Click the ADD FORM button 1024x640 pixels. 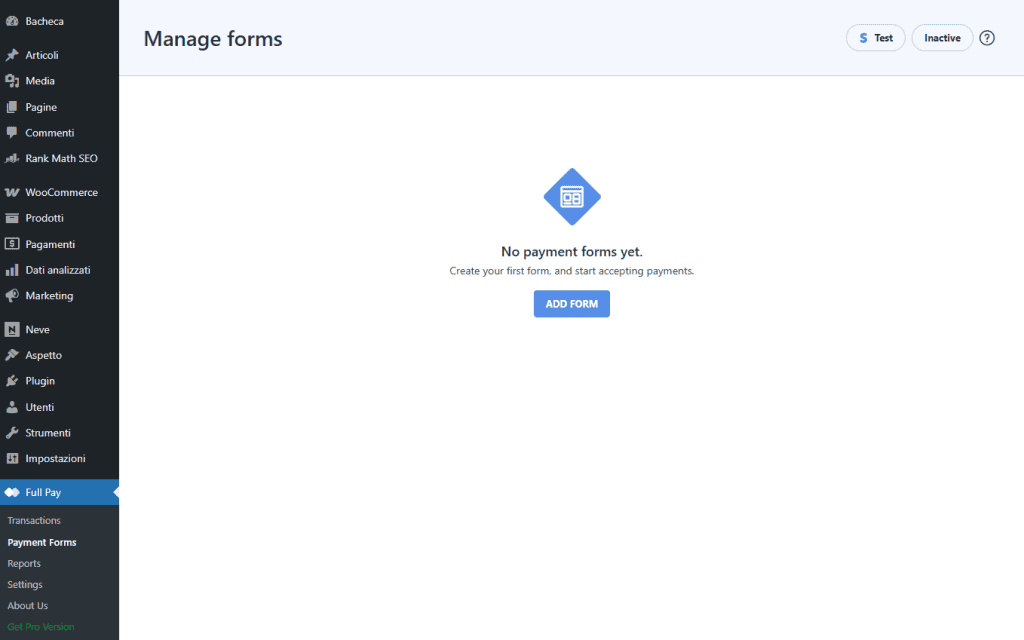click(x=571, y=303)
